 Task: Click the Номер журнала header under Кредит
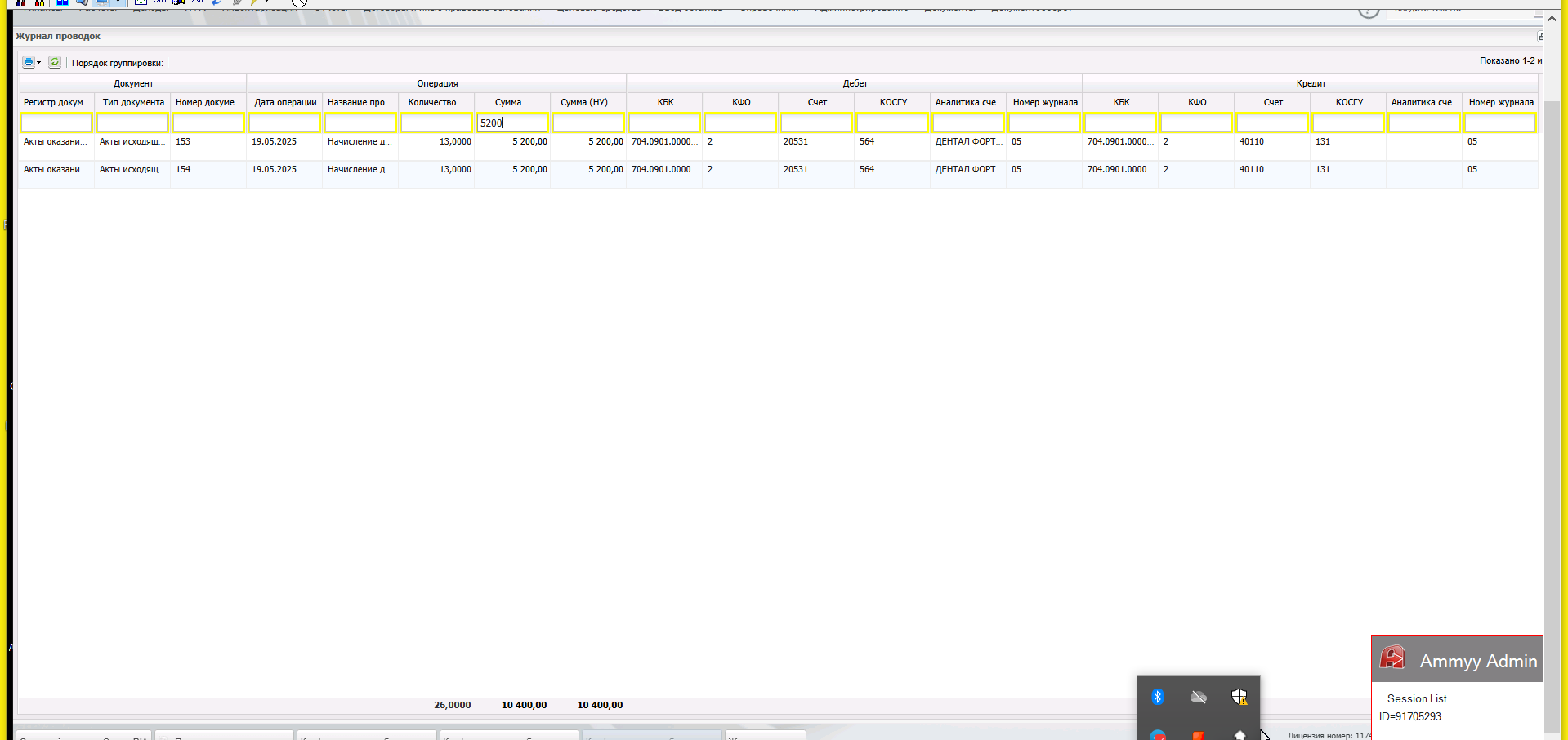point(1501,102)
